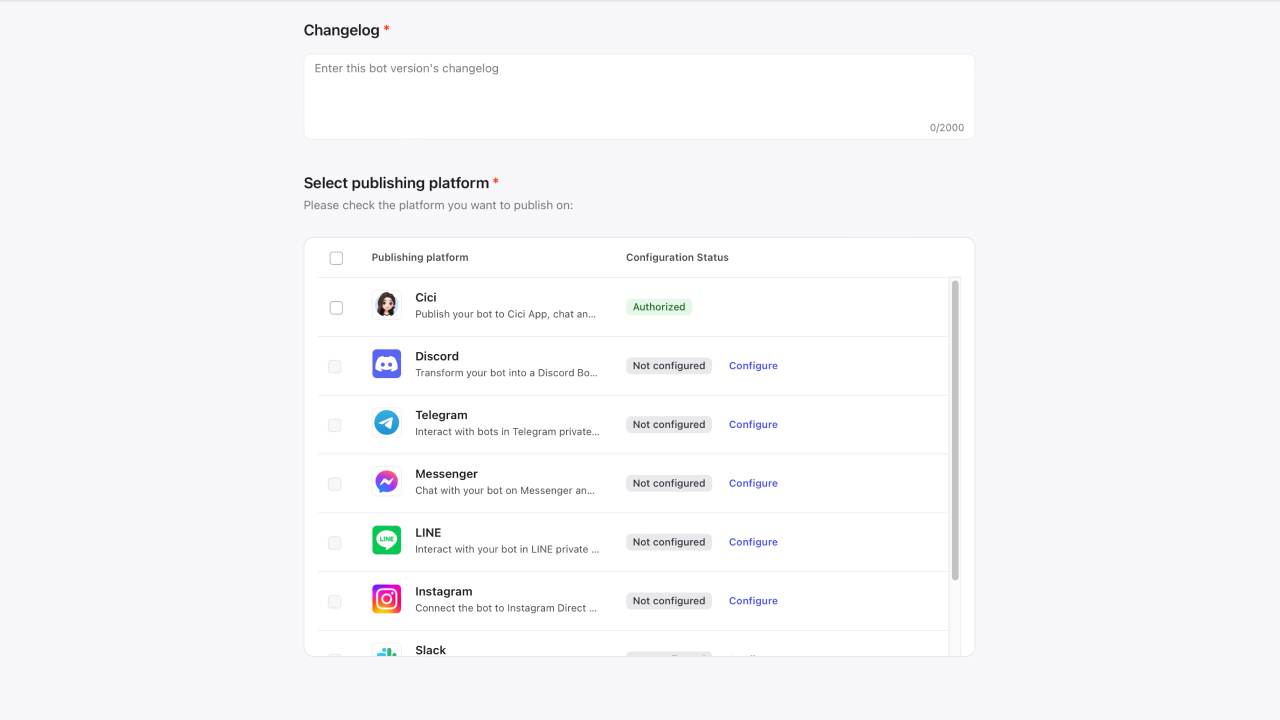Click the Slack icon at list bottom

pyautogui.click(x=387, y=650)
